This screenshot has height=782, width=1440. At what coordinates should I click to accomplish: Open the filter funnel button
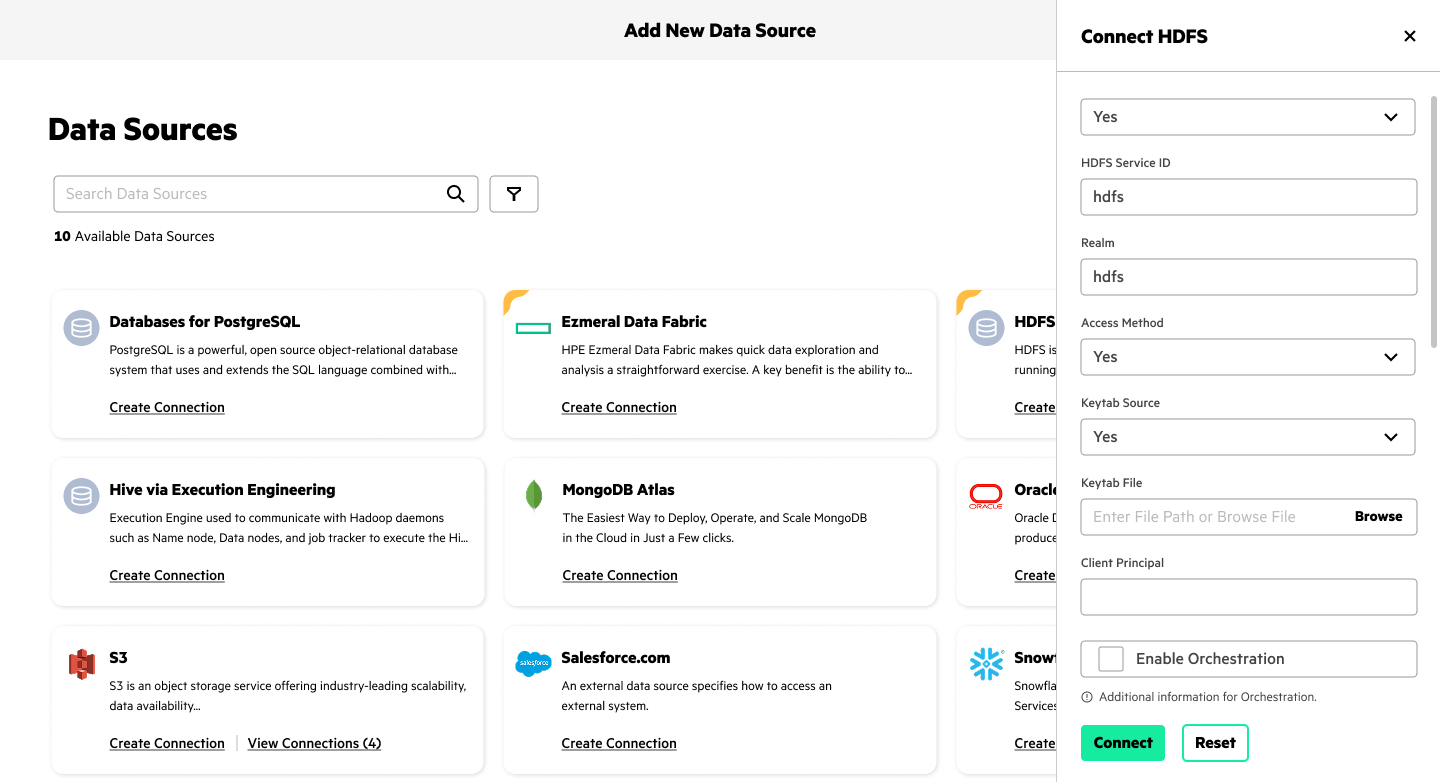click(514, 194)
